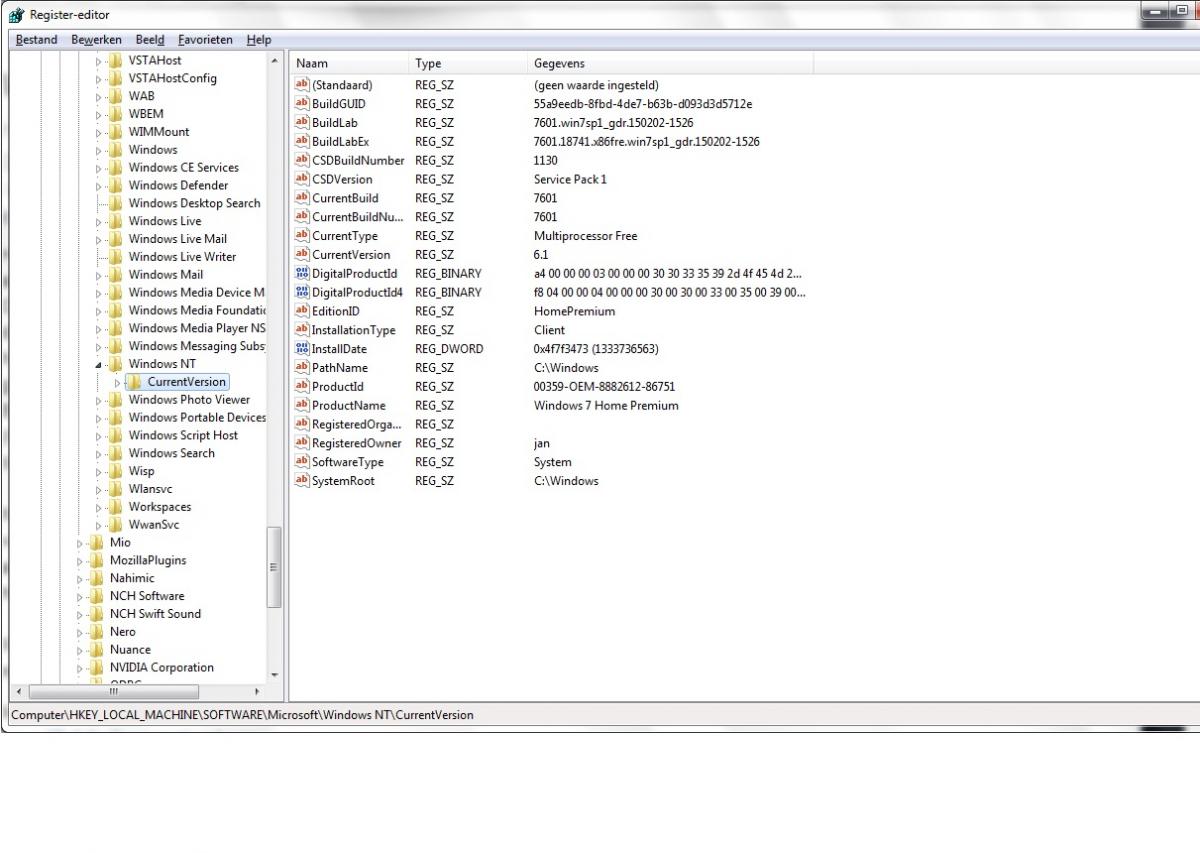The image size is (1200, 853).
Task: Sort values by the Type column header
Action: point(467,64)
